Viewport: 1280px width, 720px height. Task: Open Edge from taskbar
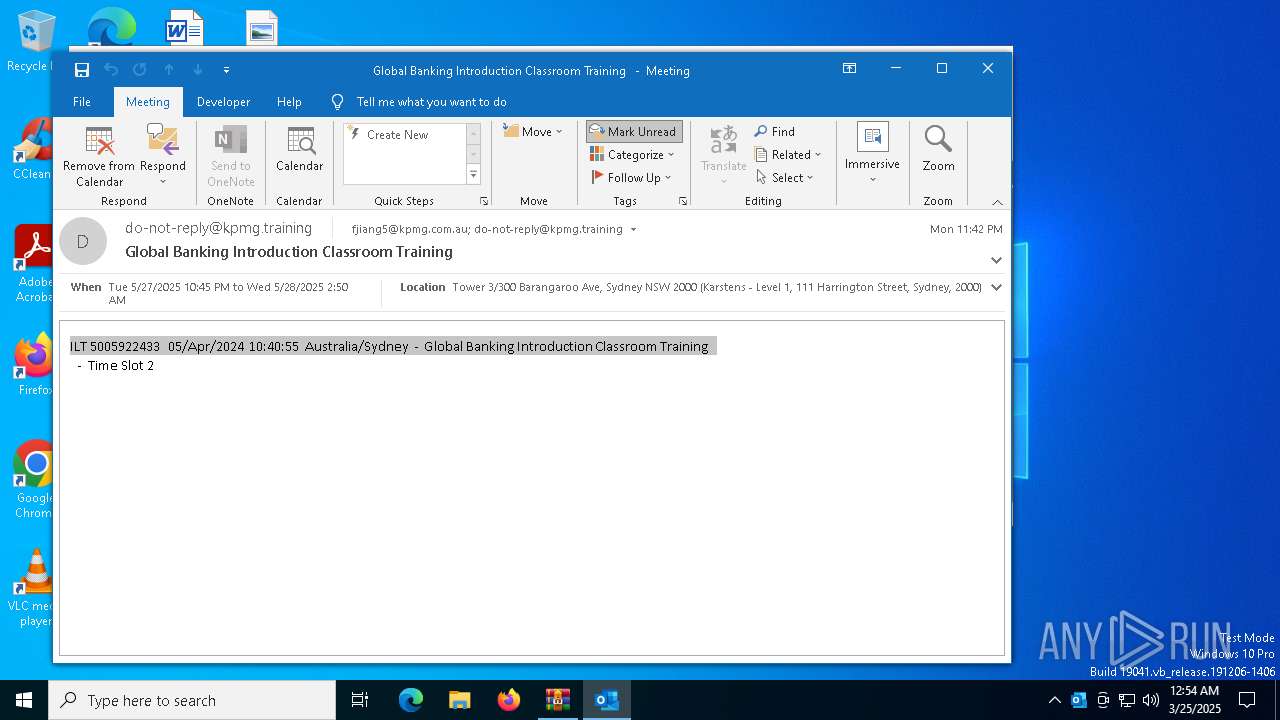tap(411, 700)
